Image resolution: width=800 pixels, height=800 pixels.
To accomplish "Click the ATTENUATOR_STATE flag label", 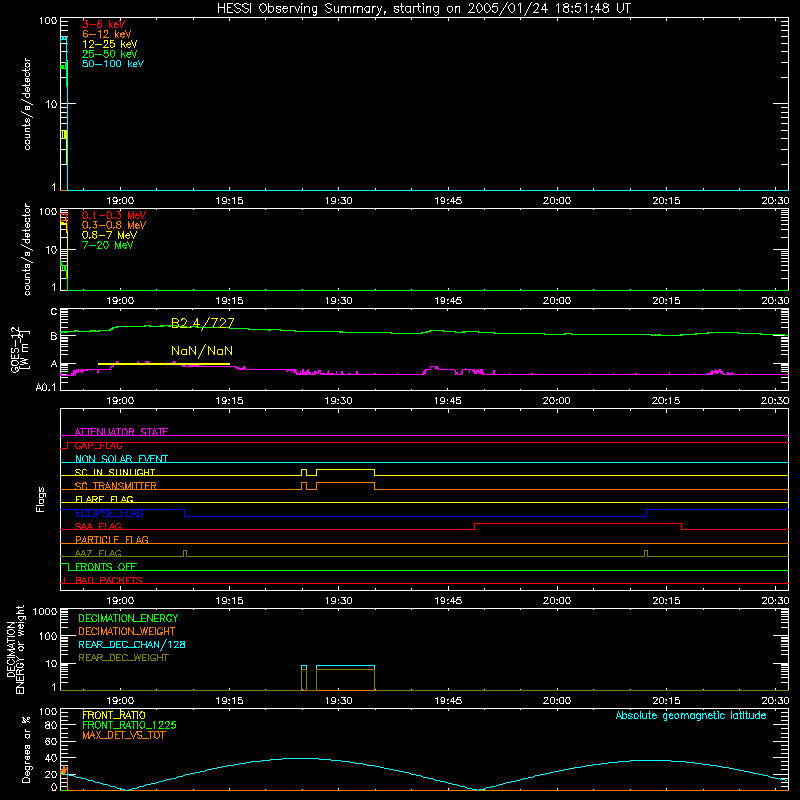I will coord(121,432).
